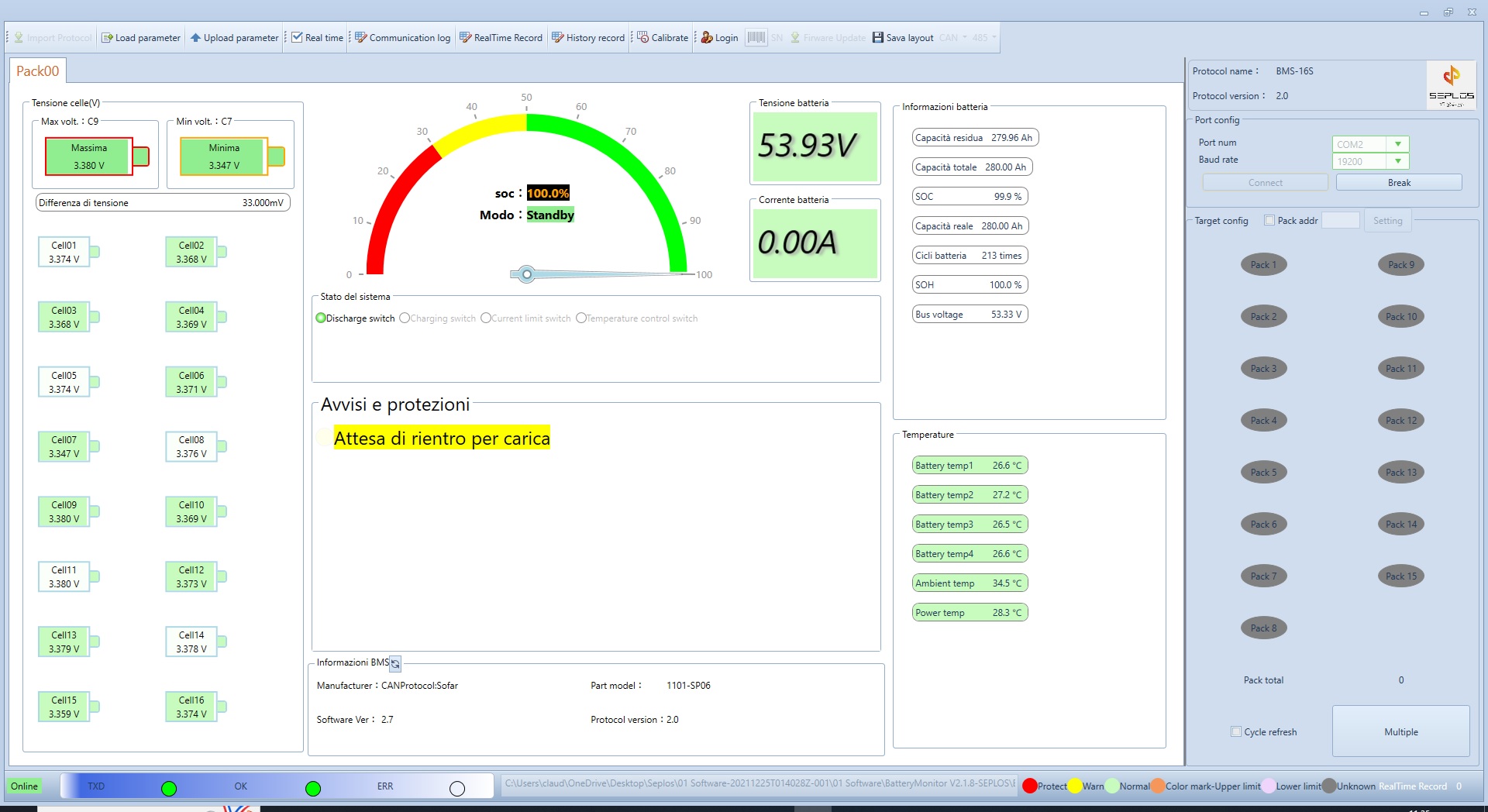Expand the Port num COM2 dropdown
The image size is (1488, 812).
point(1398,144)
